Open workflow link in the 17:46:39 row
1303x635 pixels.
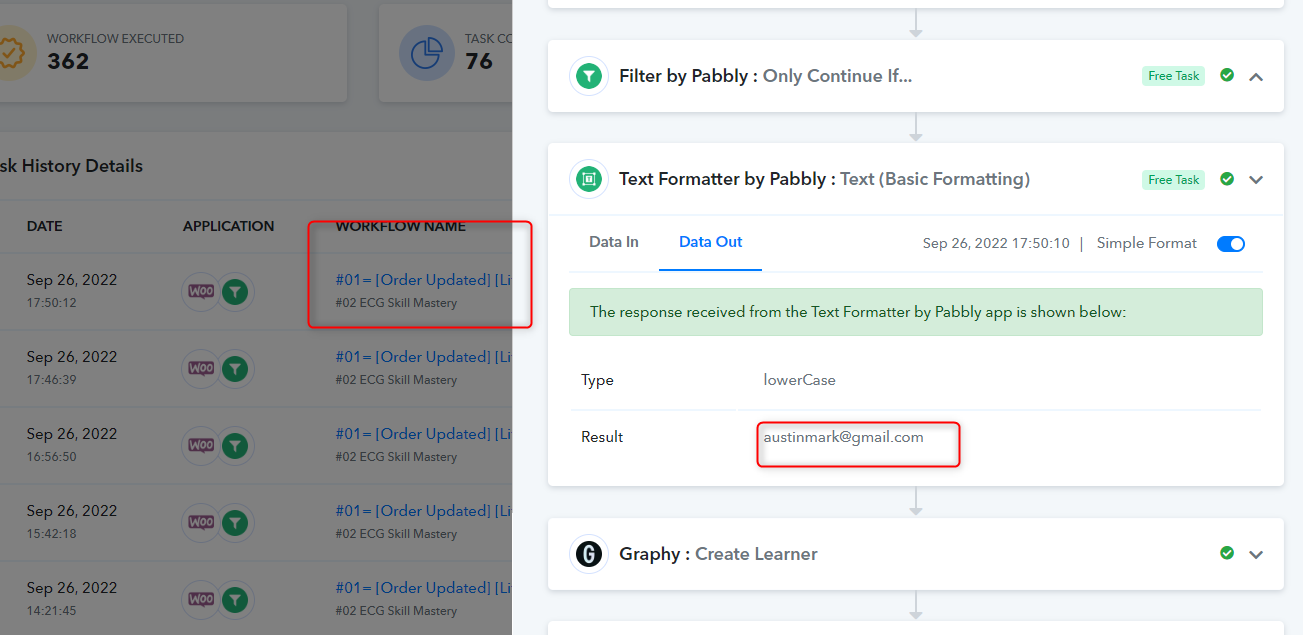[x=424, y=357]
